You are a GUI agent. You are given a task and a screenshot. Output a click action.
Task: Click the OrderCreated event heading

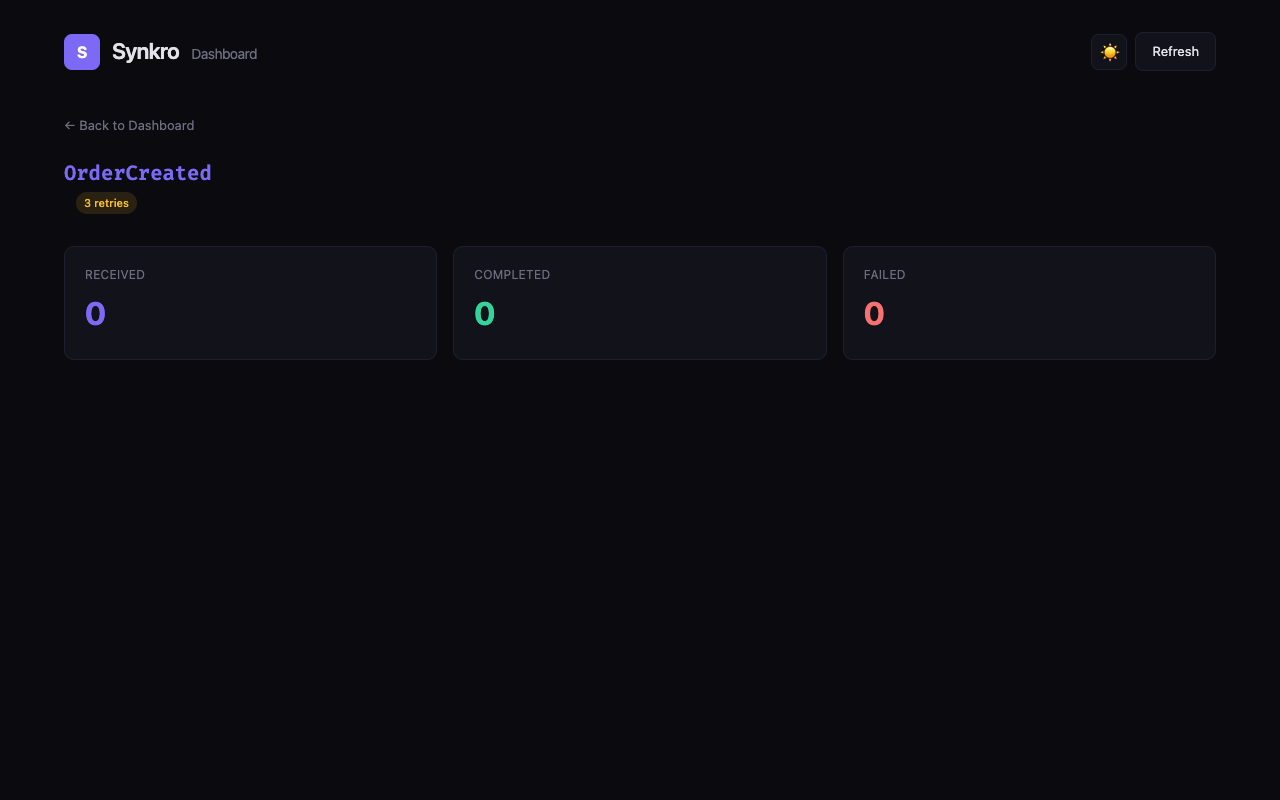[138, 173]
